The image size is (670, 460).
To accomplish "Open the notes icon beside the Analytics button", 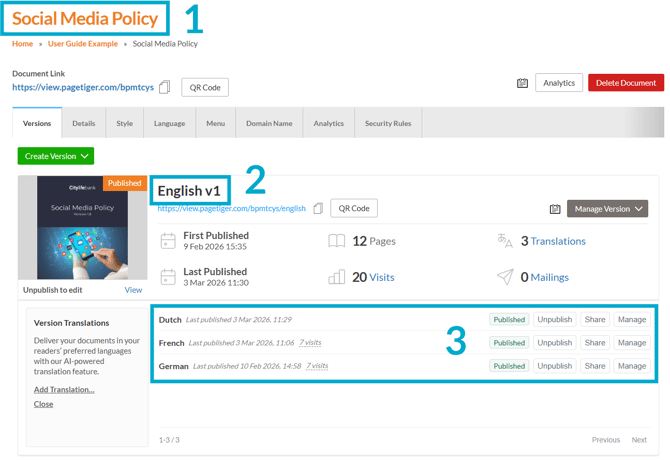I will pyautogui.click(x=522, y=83).
